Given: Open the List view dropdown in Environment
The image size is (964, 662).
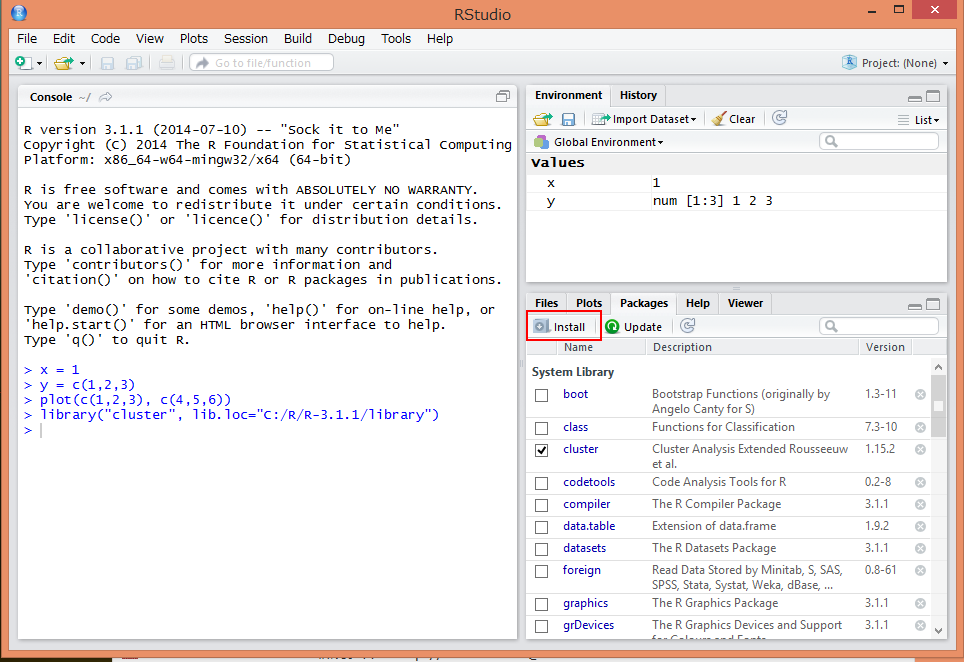Looking at the screenshot, I should [919, 120].
